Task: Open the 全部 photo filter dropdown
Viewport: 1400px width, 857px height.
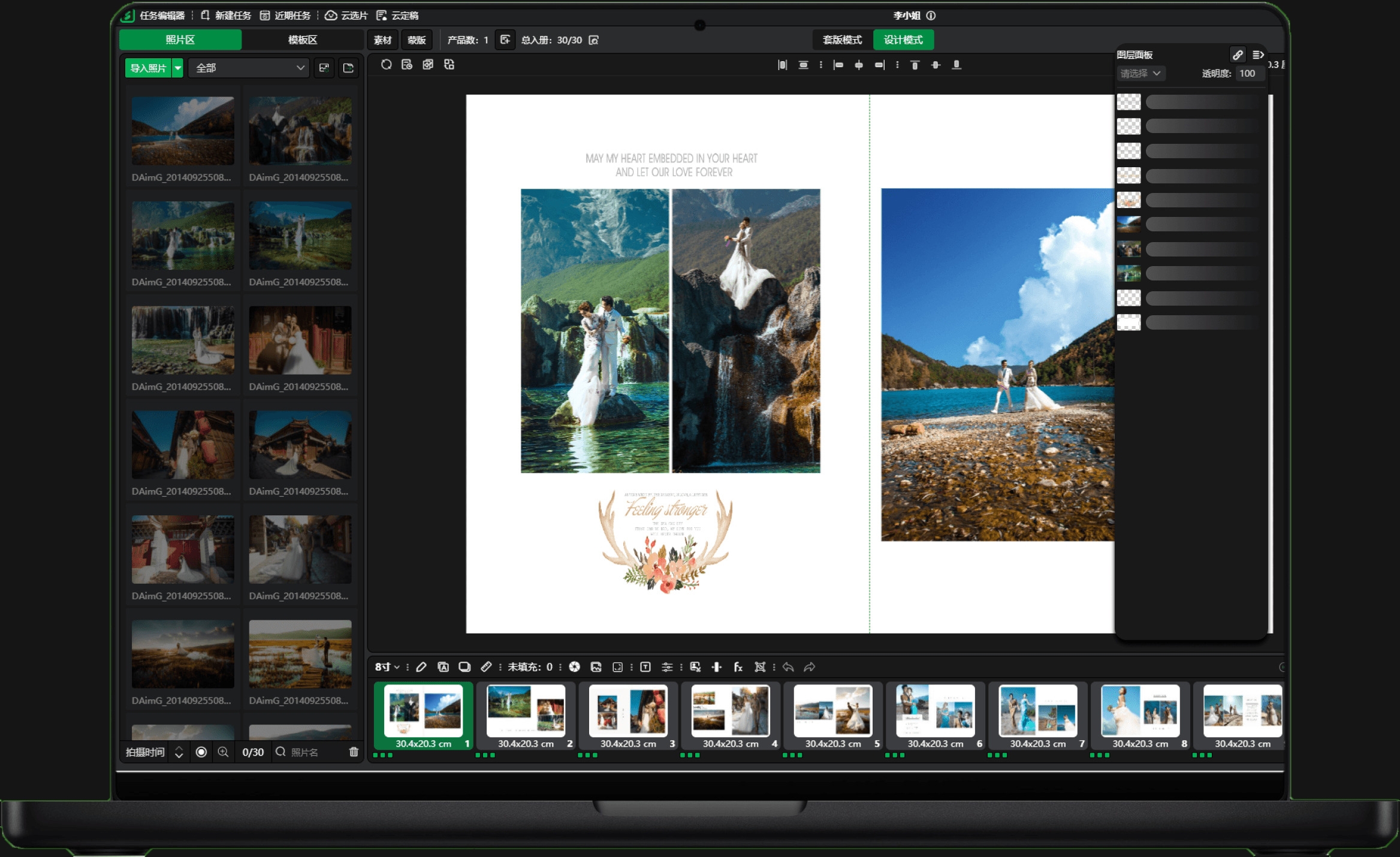Action: tap(249, 68)
